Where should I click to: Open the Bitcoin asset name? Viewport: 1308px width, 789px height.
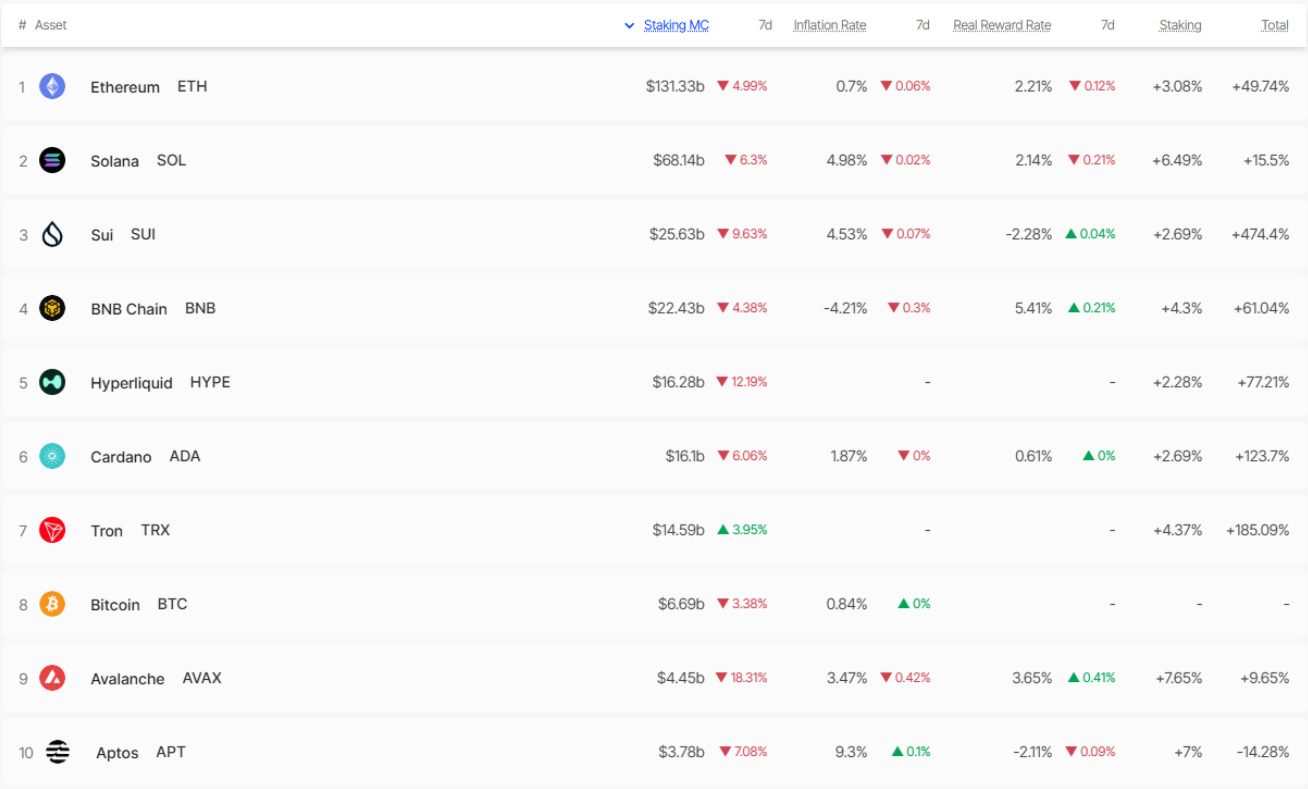pyautogui.click(x=115, y=605)
